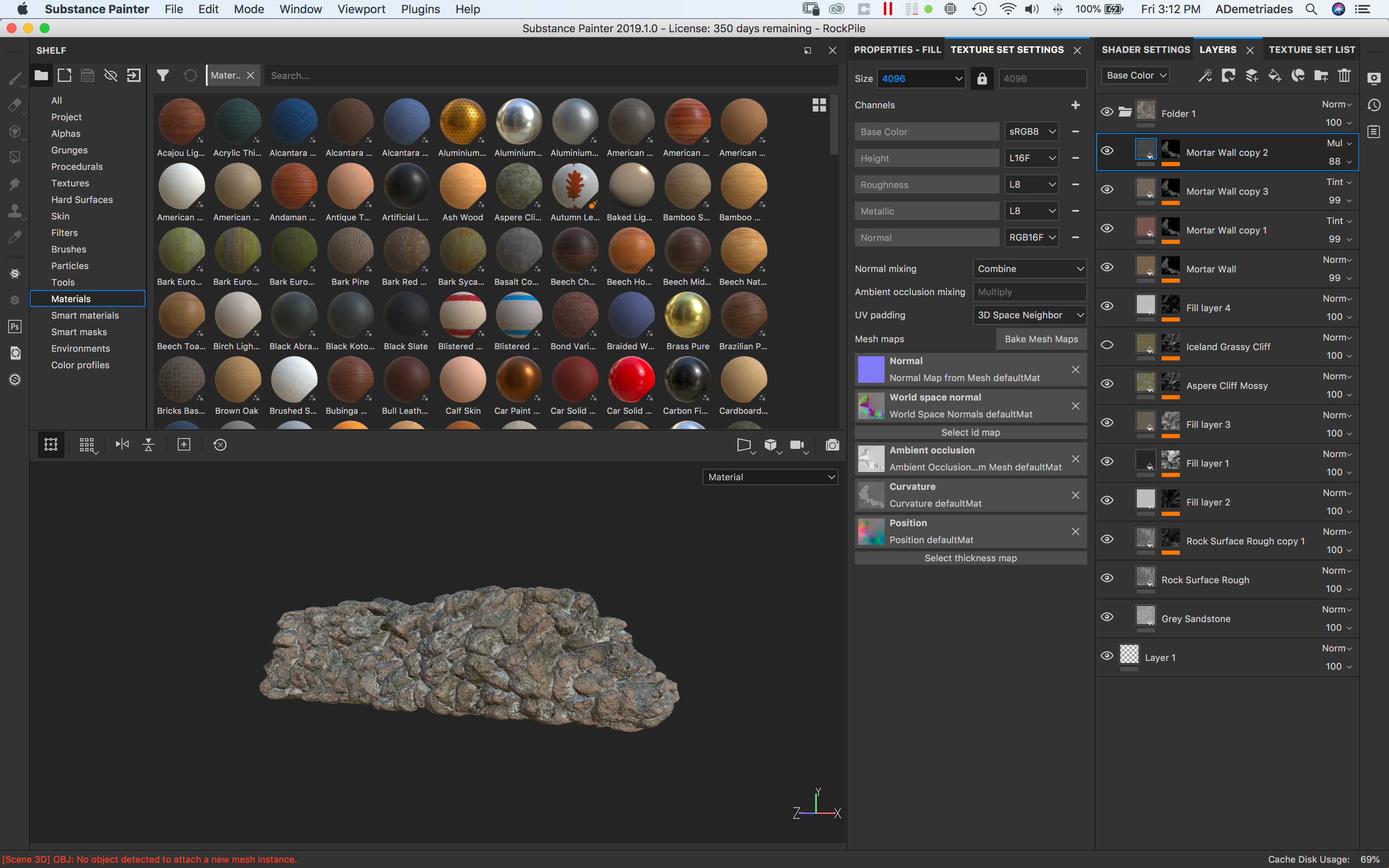The width and height of the screenshot is (1389, 868).
Task: Toggle visibility of Iceland Grassy Cliff layer
Action: pos(1107,345)
